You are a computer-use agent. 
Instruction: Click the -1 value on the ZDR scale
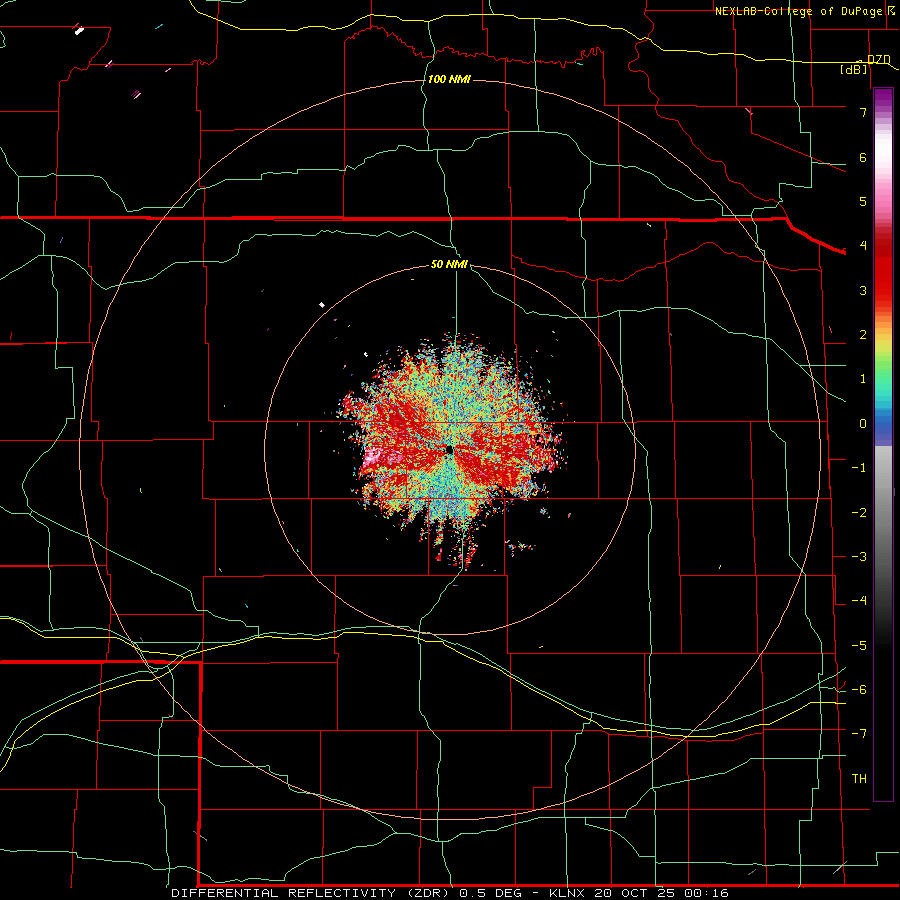(859, 468)
